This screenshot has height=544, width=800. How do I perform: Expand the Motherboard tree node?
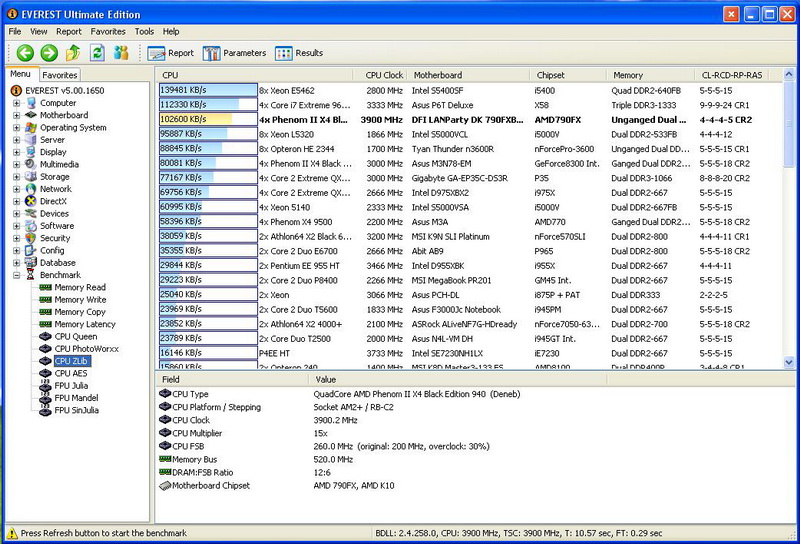[16, 115]
